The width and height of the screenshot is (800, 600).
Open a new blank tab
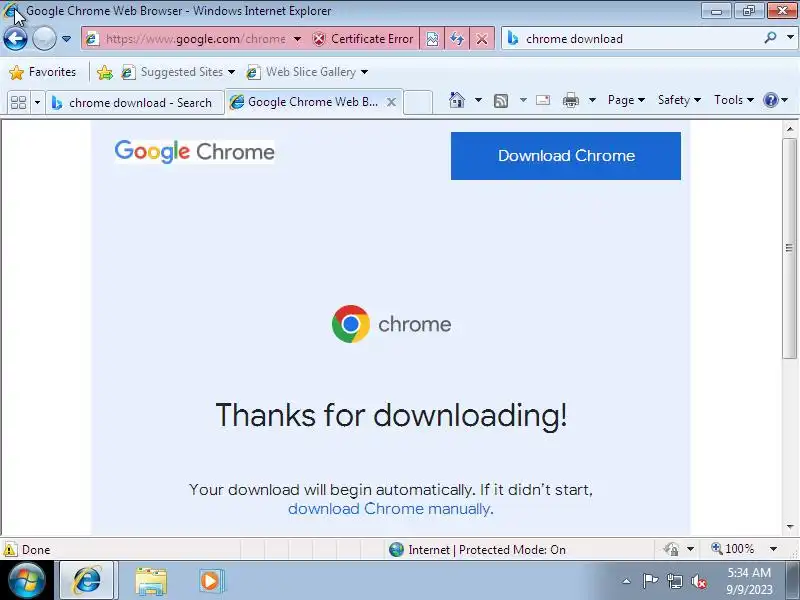coord(418,102)
